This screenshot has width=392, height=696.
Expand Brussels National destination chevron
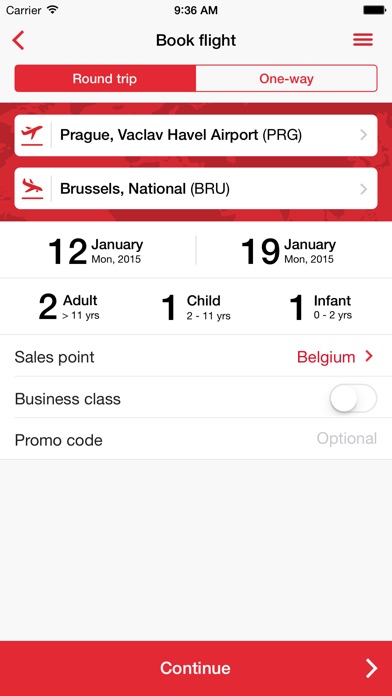point(364,189)
